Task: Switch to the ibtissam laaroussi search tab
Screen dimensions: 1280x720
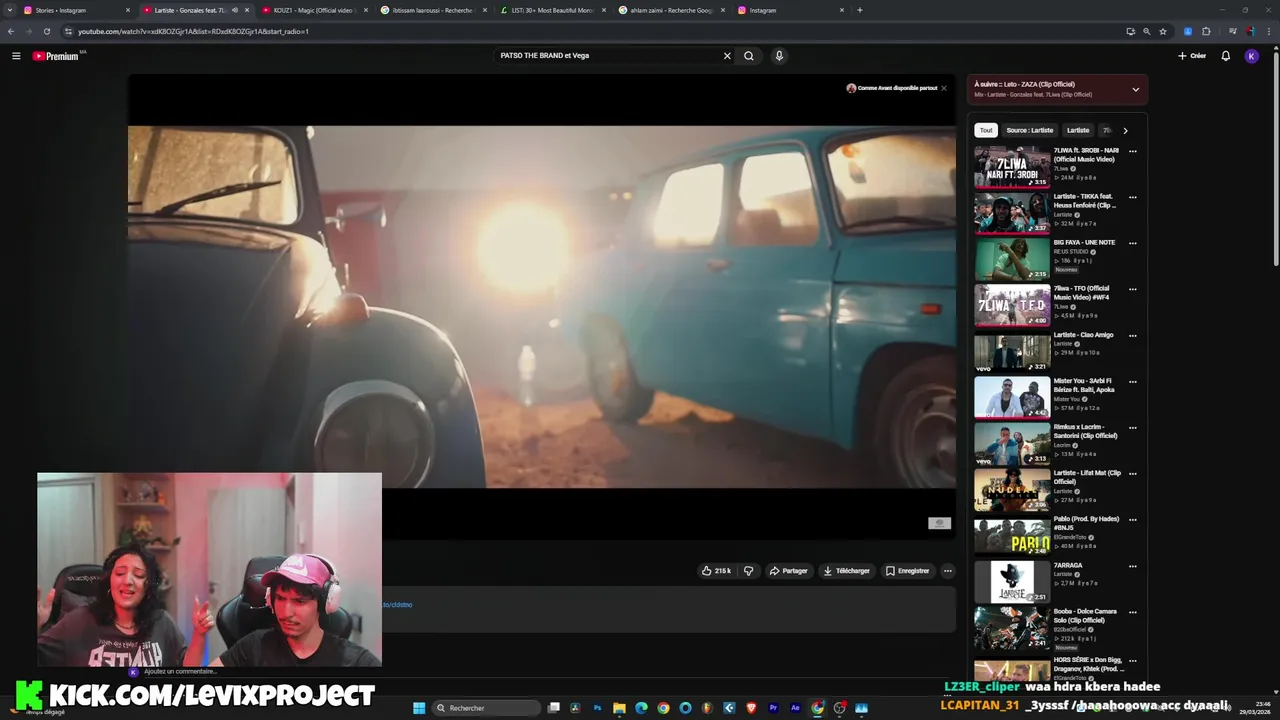Action: pos(433,10)
